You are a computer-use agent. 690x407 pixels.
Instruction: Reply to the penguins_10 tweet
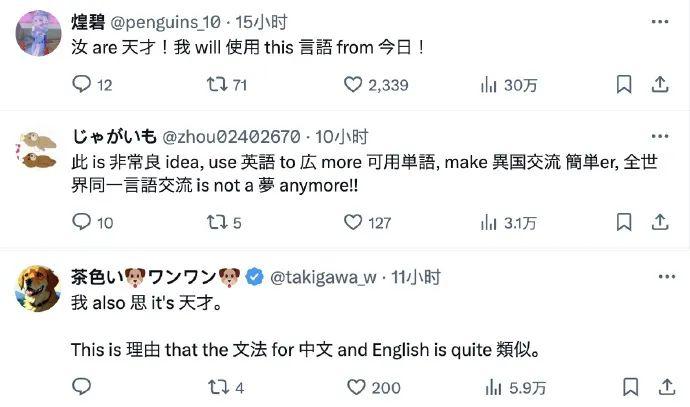click(x=81, y=84)
